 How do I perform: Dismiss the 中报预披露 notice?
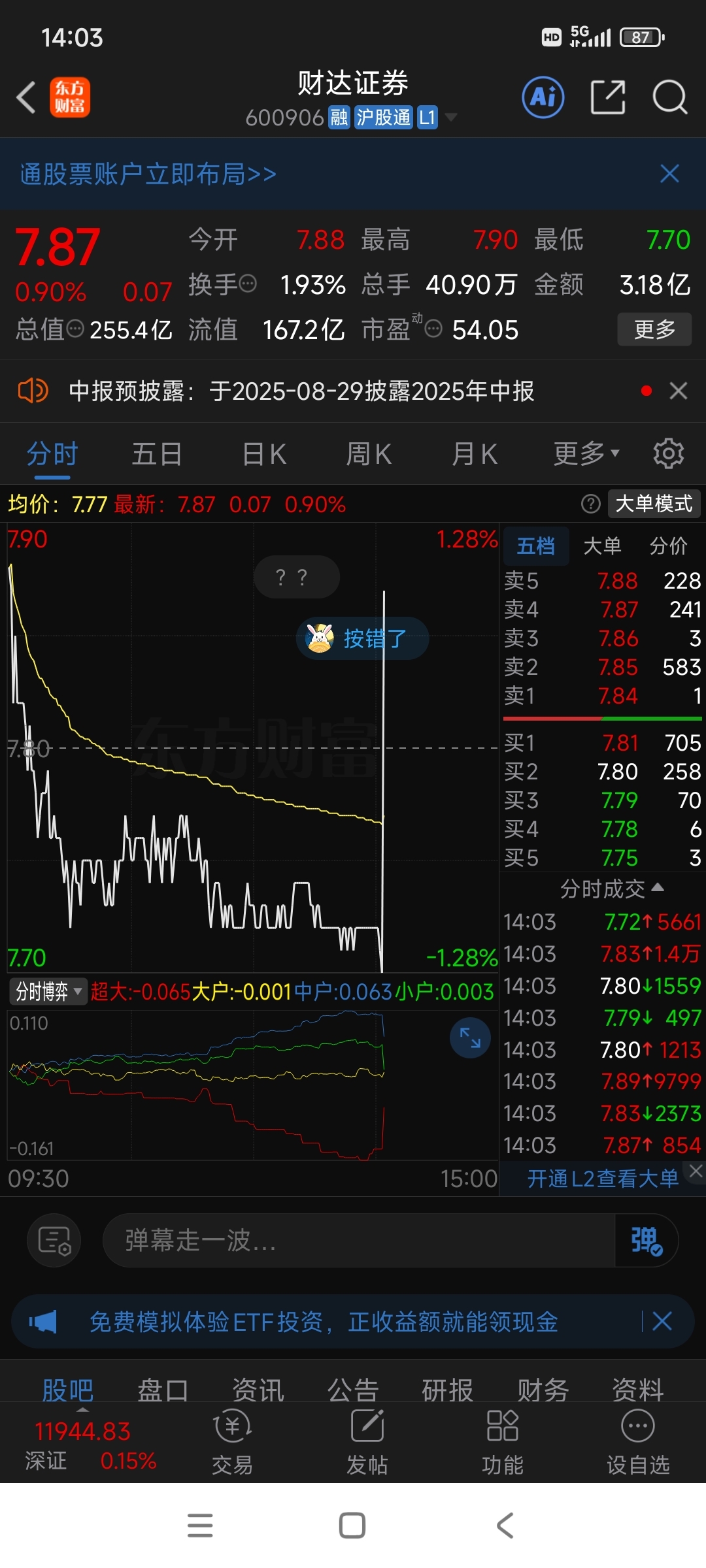679,391
